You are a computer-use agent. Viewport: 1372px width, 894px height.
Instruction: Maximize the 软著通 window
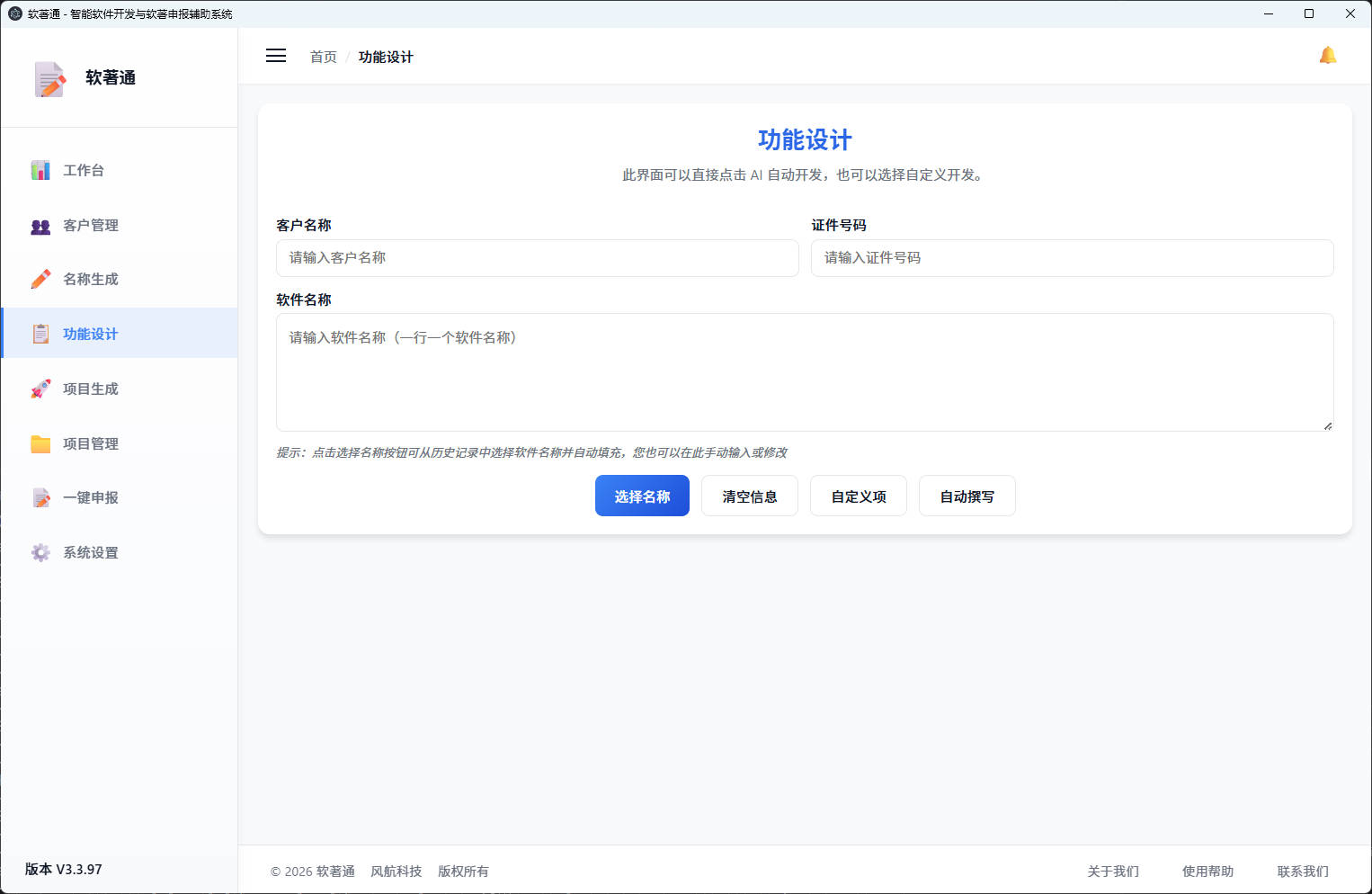pyautogui.click(x=1309, y=13)
